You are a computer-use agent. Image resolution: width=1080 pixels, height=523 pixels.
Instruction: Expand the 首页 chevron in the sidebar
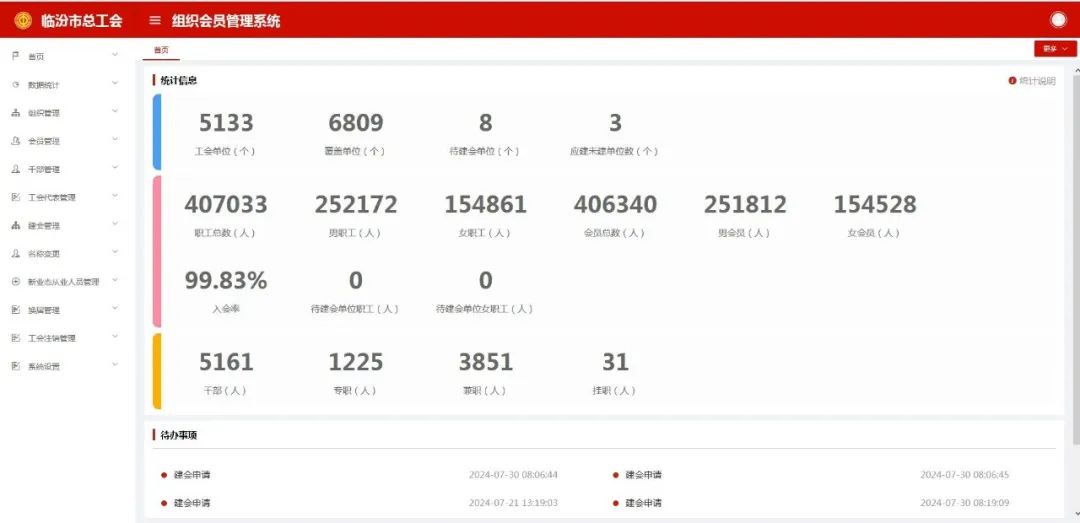point(115,54)
